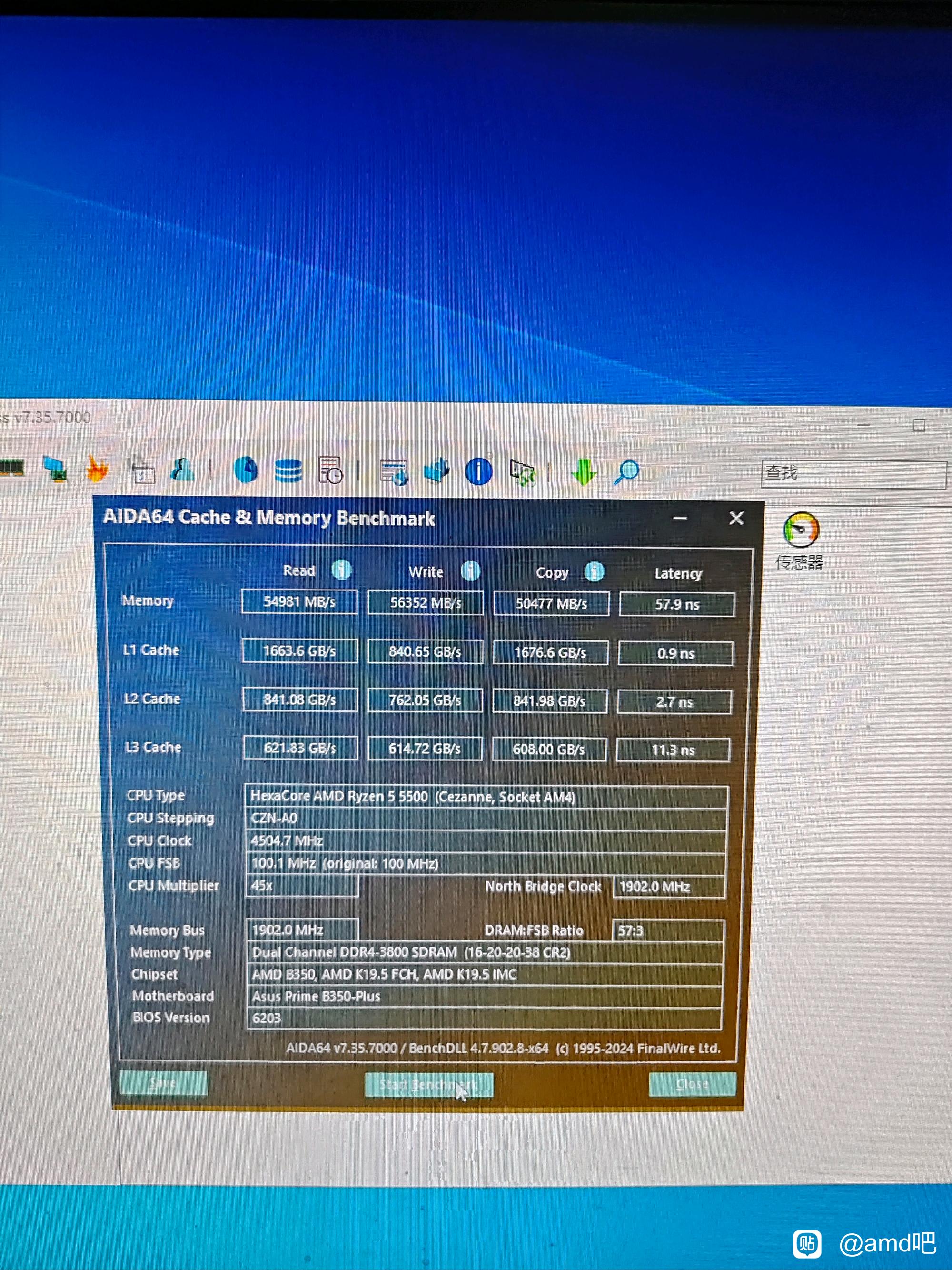The image size is (952, 1270).
Task: Click the CPU FSB value 100.1 MHz
Action: point(486,863)
